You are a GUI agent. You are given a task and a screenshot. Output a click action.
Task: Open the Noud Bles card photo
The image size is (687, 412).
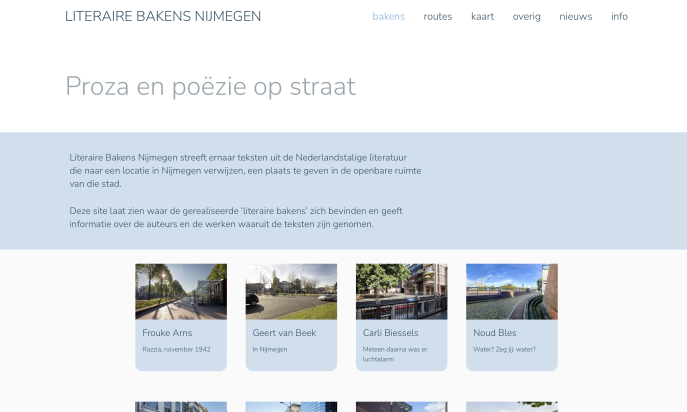click(x=512, y=291)
